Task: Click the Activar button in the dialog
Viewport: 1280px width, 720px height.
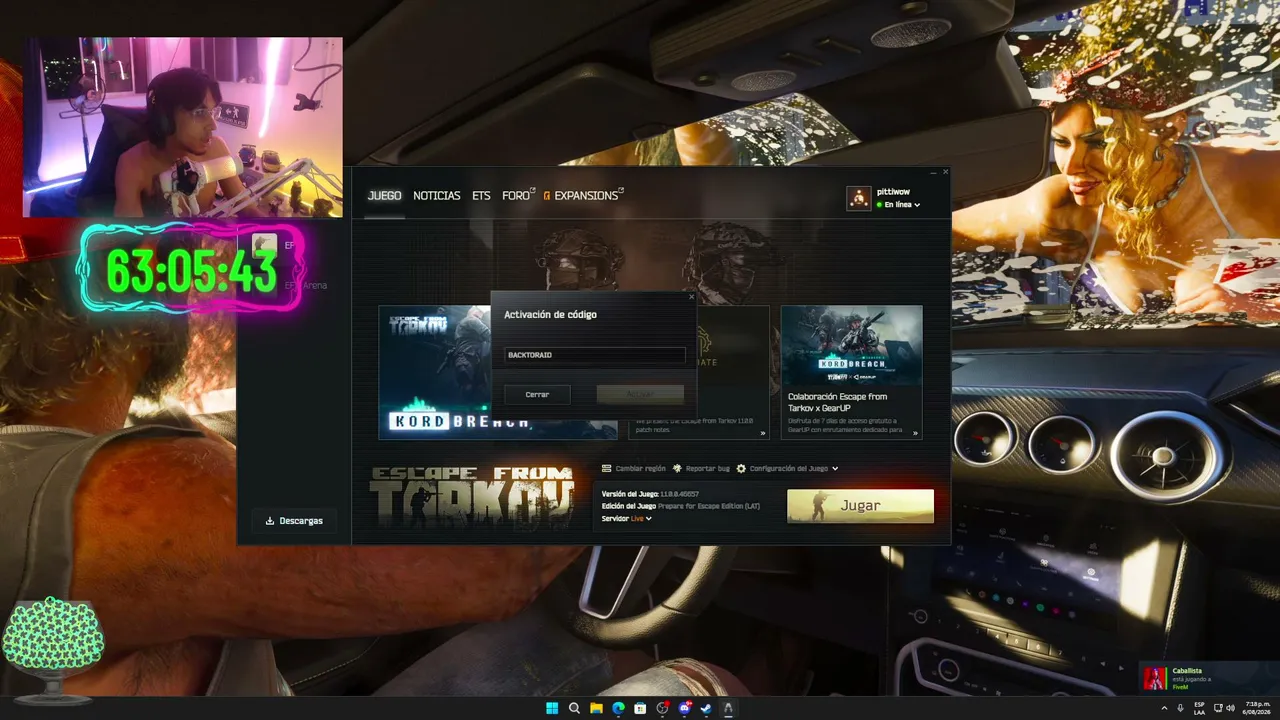Action: pyautogui.click(x=640, y=394)
